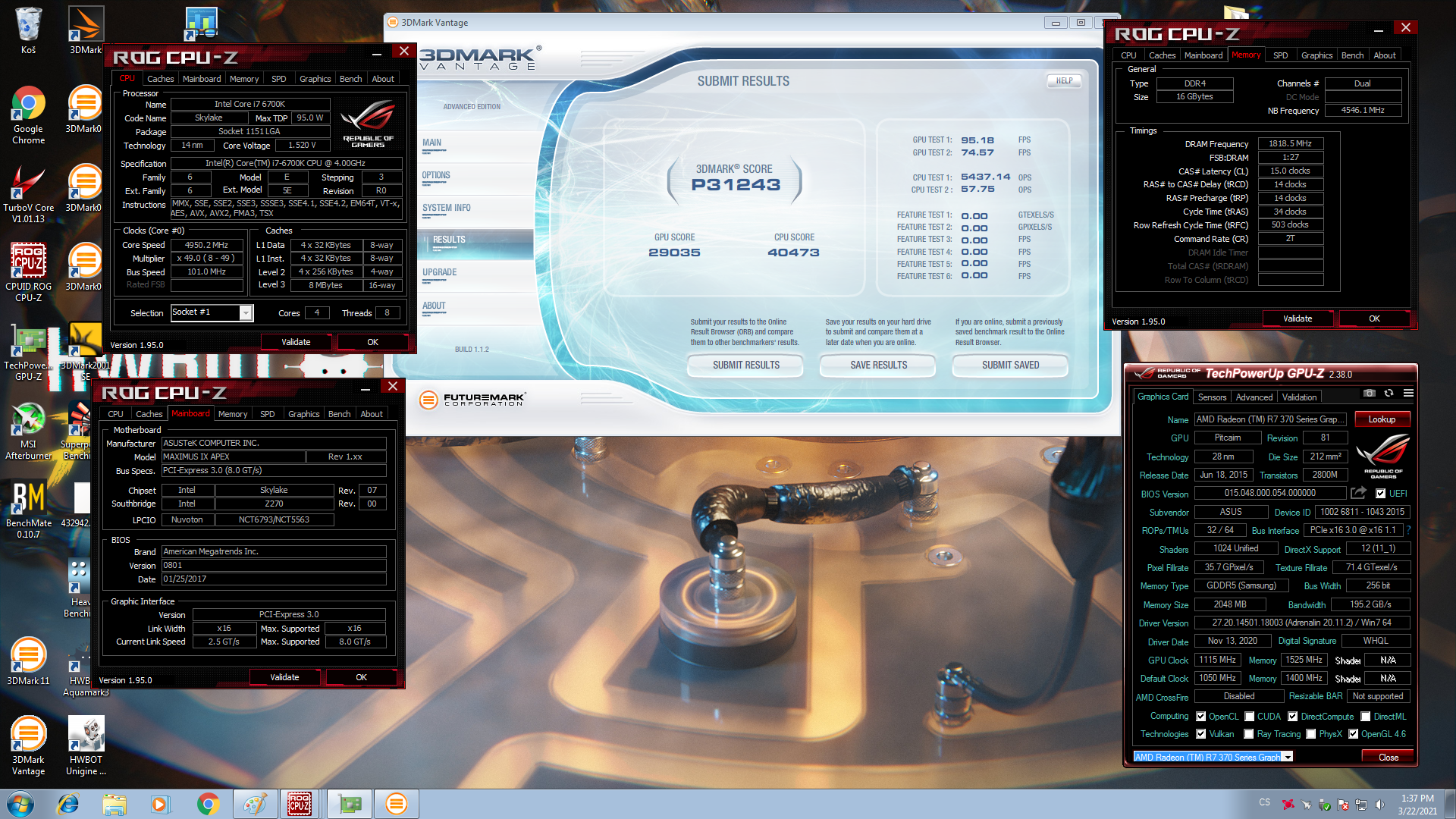This screenshot has width=1456, height=819.
Task: Open the MSI Afterburner desktop shortcut
Action: pyautogui.click(x=28, y=431)
